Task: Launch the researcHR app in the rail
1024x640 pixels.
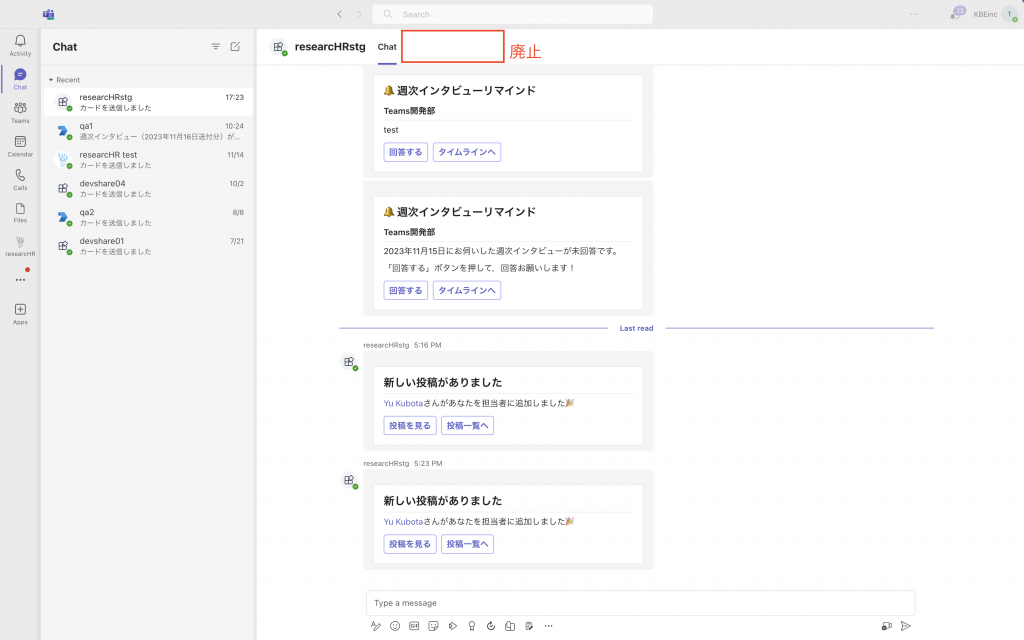Action: 20,246
